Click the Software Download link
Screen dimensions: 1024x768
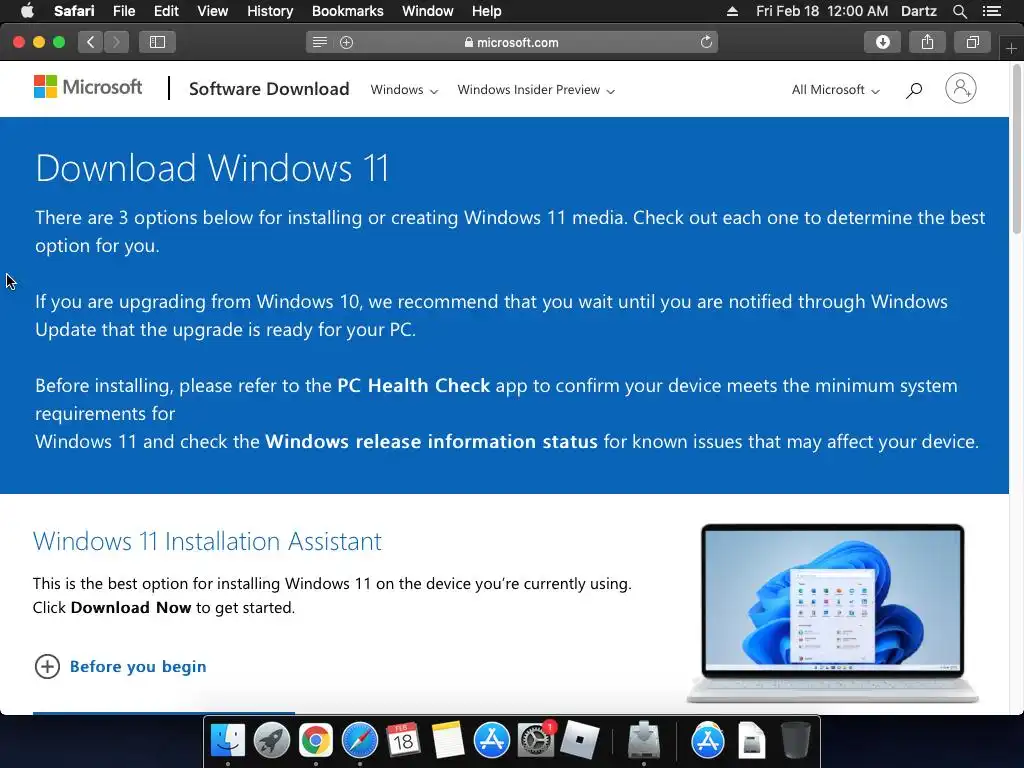pyautogui.click(x=269, y=89)
